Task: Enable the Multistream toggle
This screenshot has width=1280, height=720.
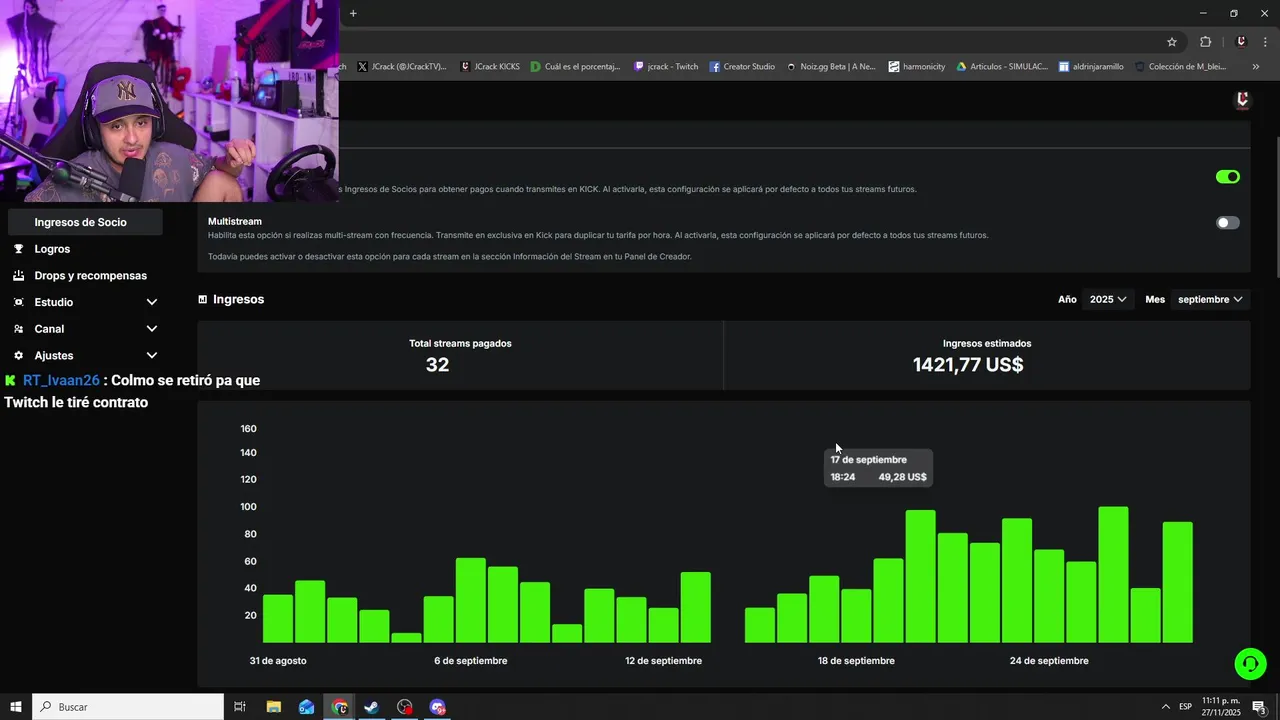Action: coord(1228,223)
